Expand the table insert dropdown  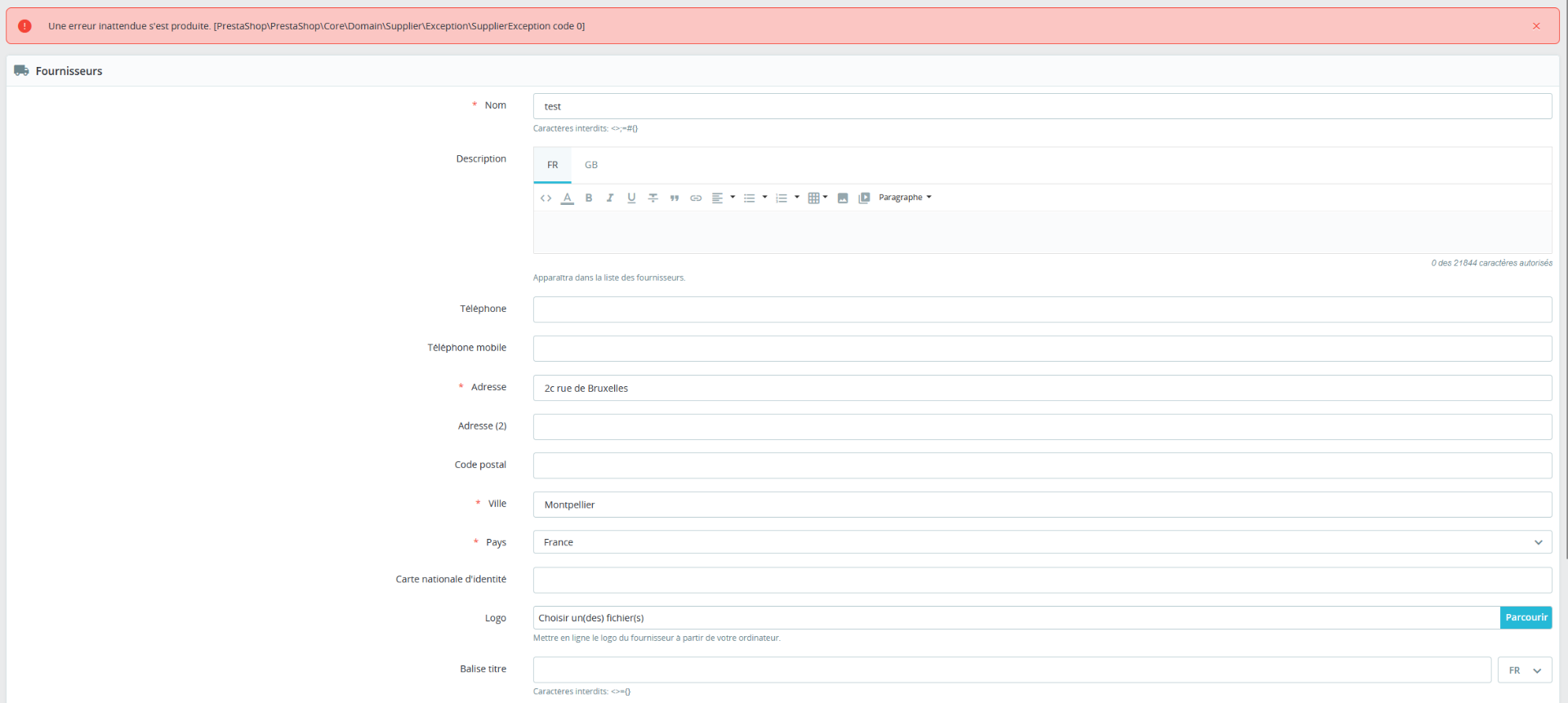(x=826, y=197)
